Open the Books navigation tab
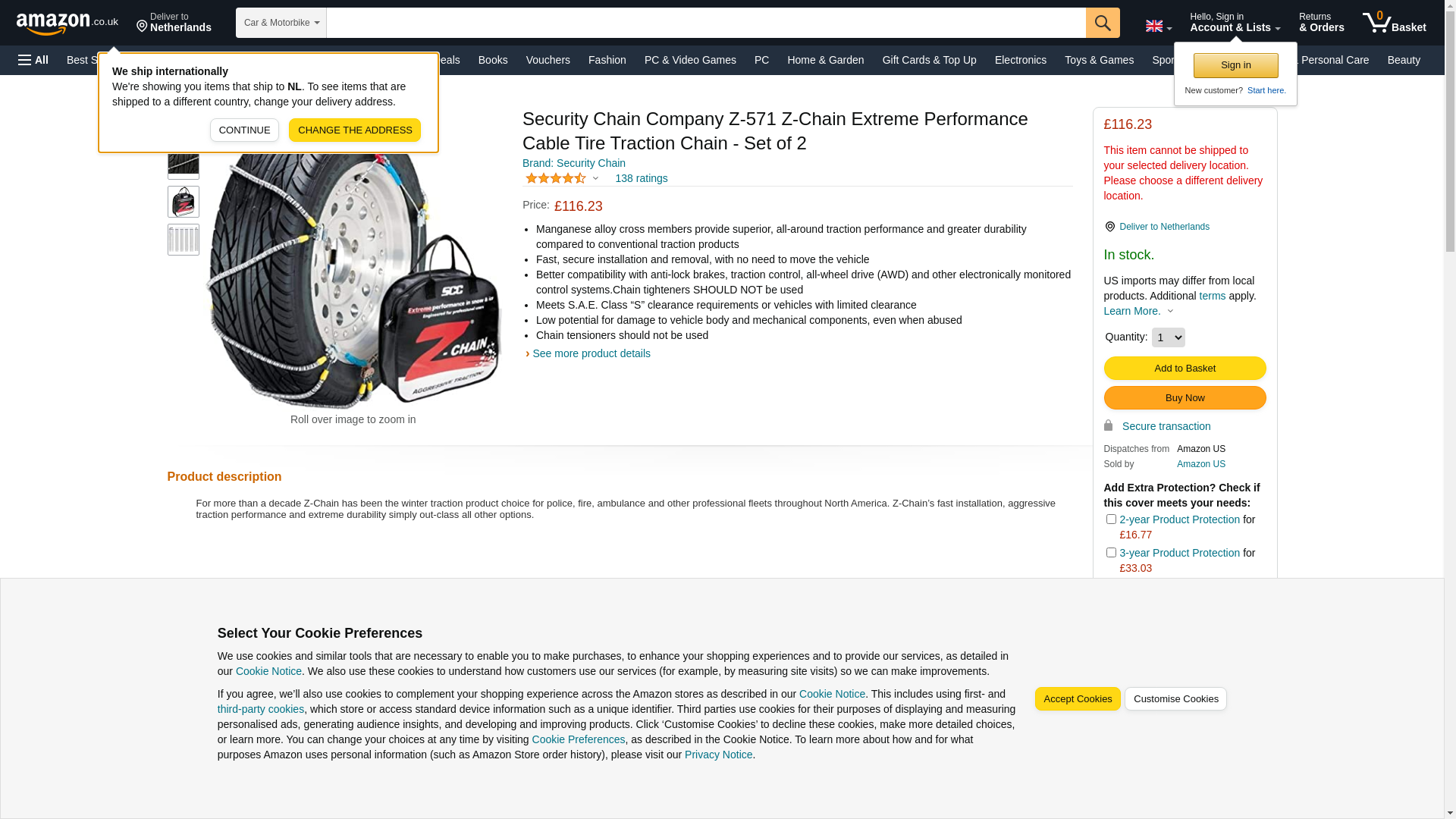The height and width of the screenshot is (819, 1456). tap(493, 60)
